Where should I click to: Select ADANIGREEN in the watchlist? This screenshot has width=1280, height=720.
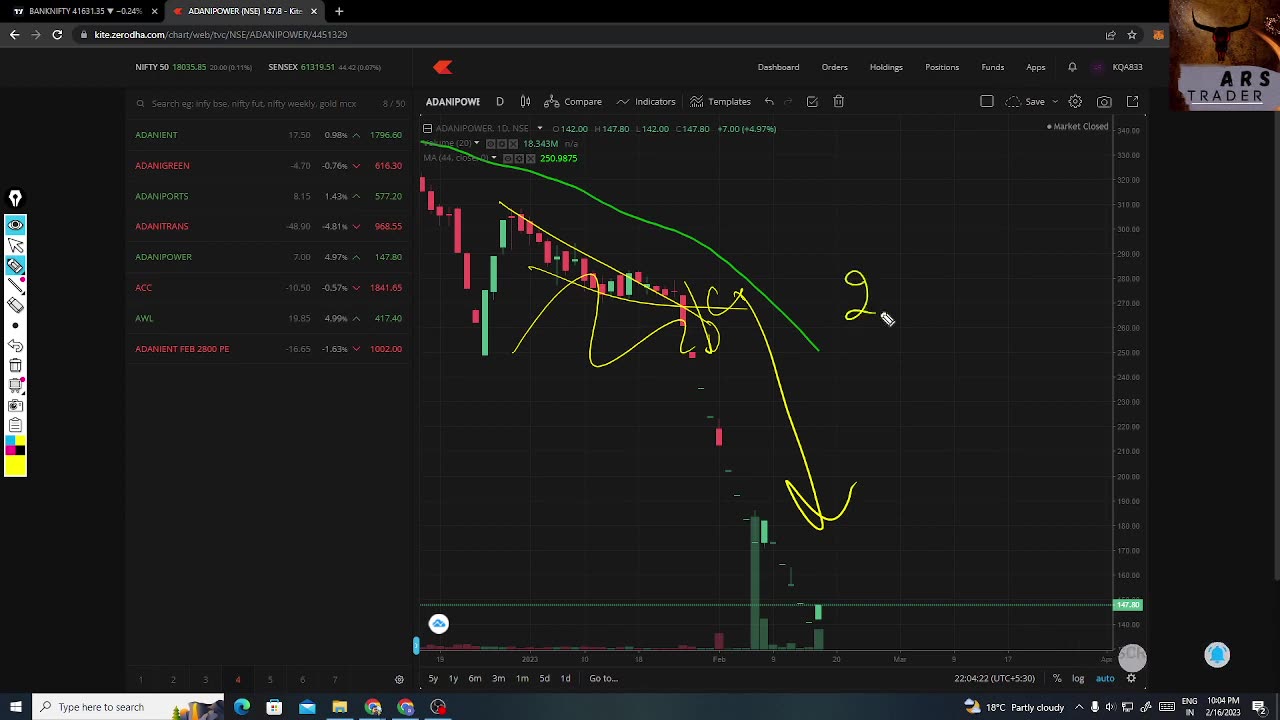click(x=269, y=165)
